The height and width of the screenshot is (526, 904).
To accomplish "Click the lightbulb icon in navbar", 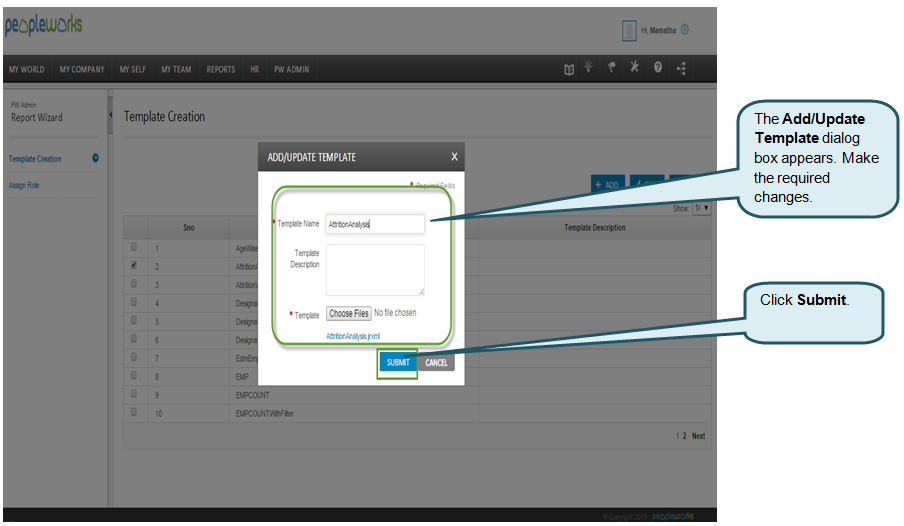I will point(589,68).
